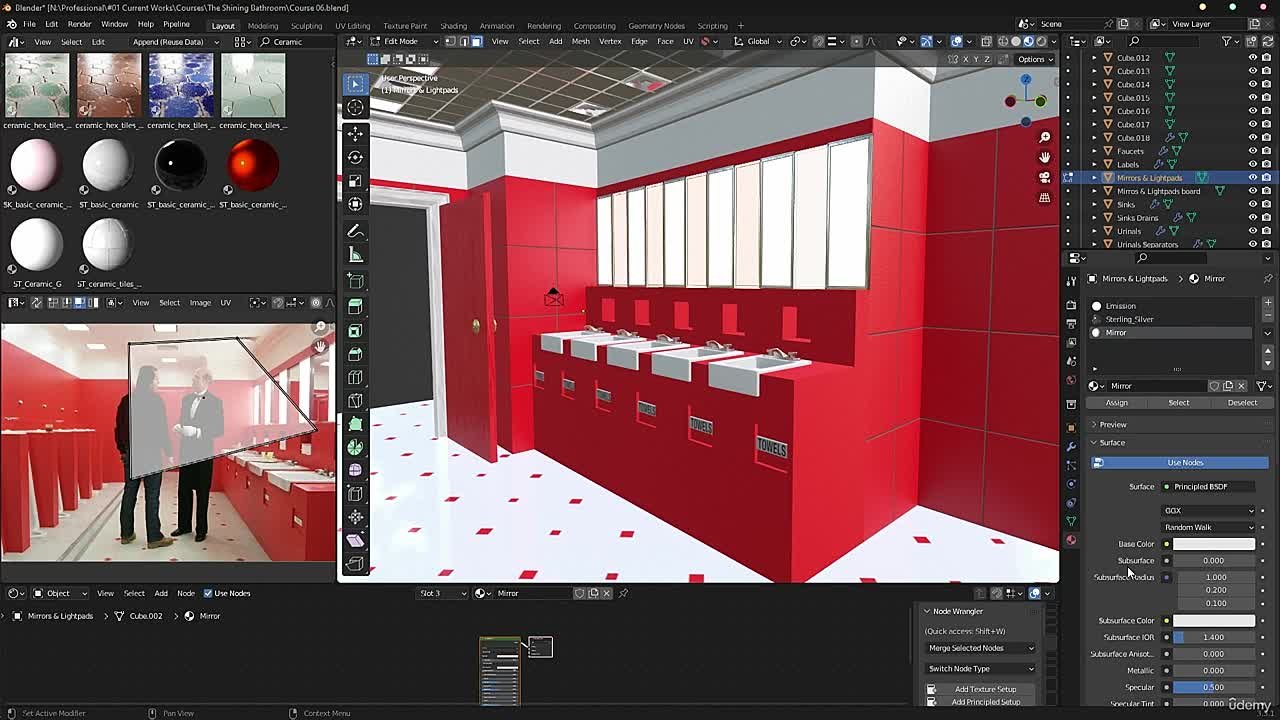
Task: Enable edge select mode
Action: pos(463,41)
